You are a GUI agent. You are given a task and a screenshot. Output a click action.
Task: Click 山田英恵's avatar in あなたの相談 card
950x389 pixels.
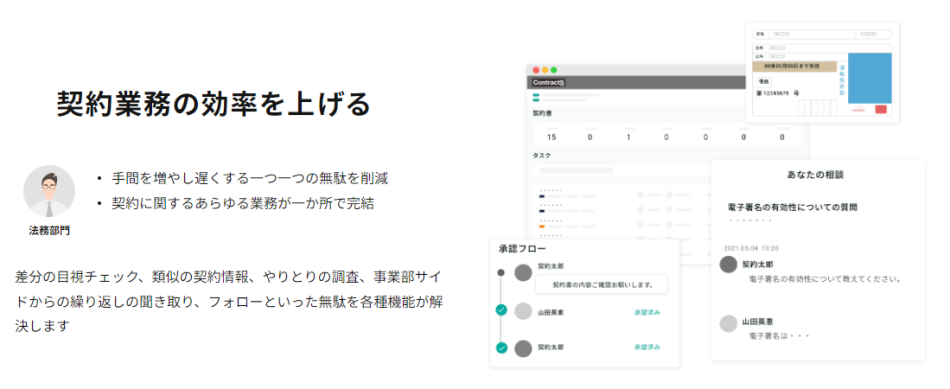pos(728,324)
